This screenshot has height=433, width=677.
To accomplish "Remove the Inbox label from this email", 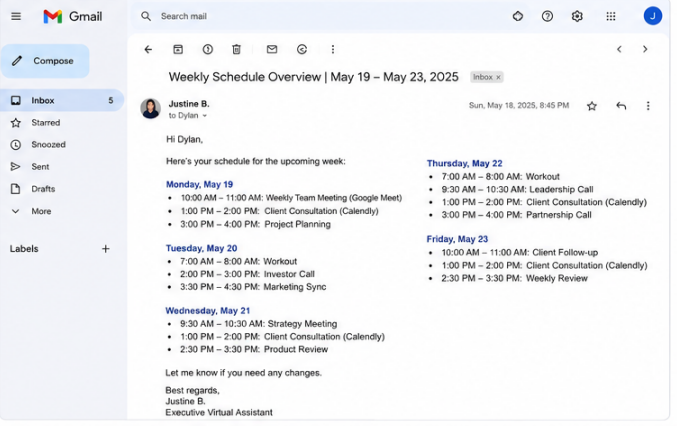I will click(x=498, y=77).
